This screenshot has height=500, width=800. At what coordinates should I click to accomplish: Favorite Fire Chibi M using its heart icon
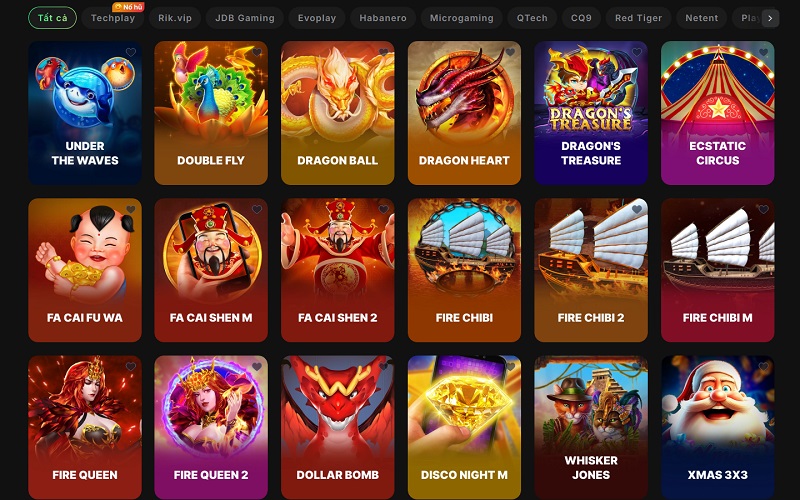tap(763, 209)
